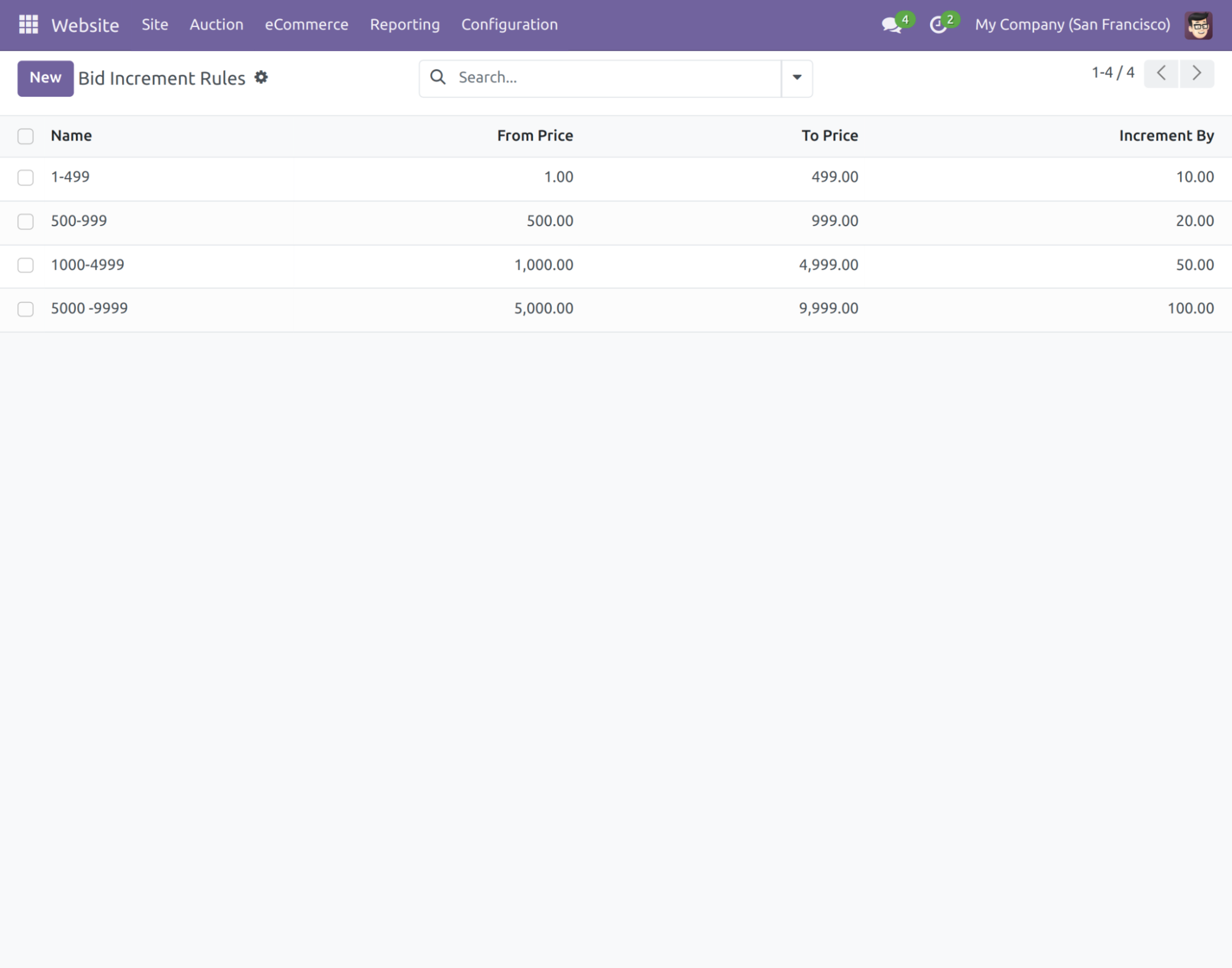Viewport: 1232px width, 968px height.
Task: Open the eCommerce menu
Action: [x=306, y=25]
